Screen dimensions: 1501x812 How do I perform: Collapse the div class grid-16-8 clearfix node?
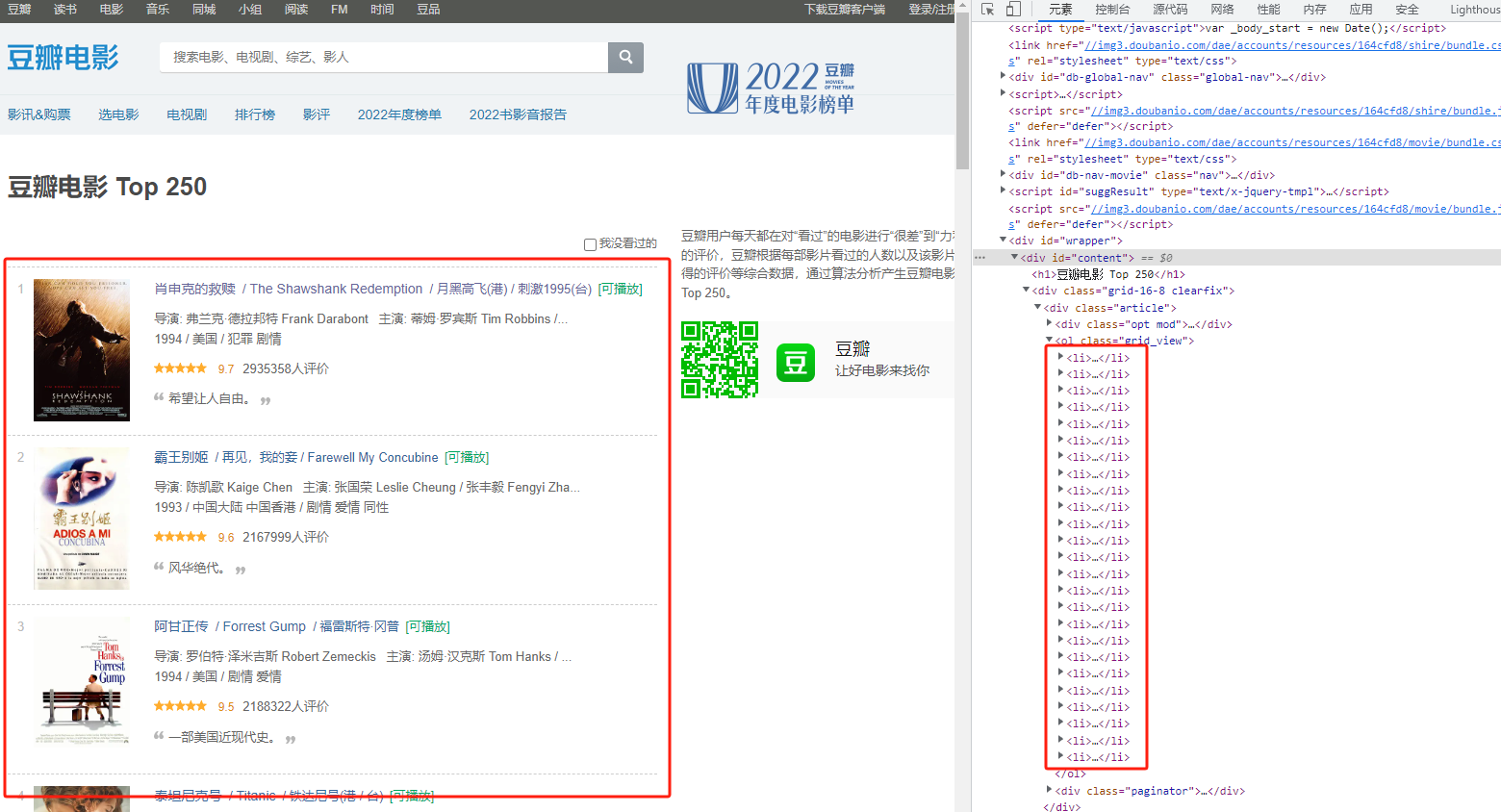pyautogui.click(x=1027, y=290)
